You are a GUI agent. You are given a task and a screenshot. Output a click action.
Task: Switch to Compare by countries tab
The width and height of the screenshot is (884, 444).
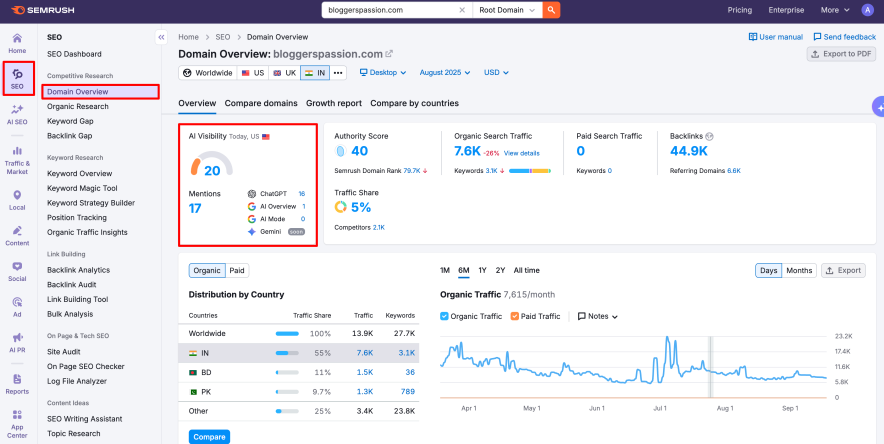point(414,104)
